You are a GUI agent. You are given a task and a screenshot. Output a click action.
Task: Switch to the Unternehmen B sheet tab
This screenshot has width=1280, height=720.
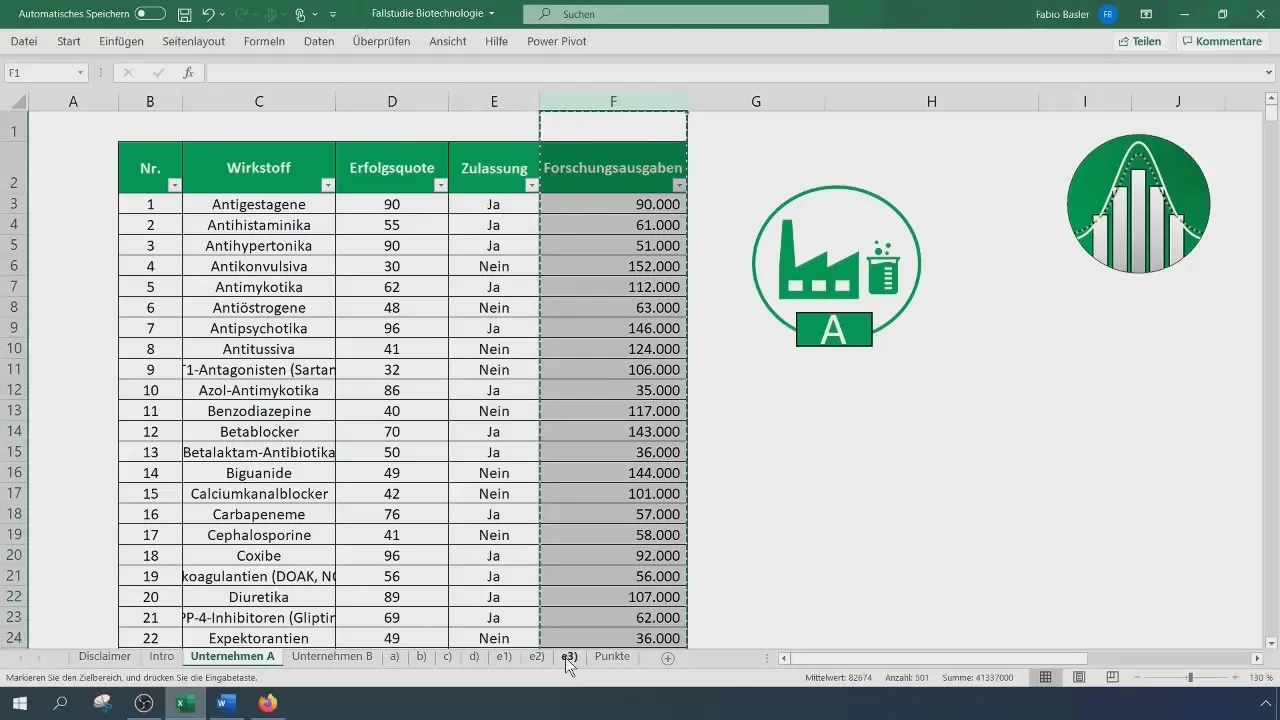pos(332,657)
